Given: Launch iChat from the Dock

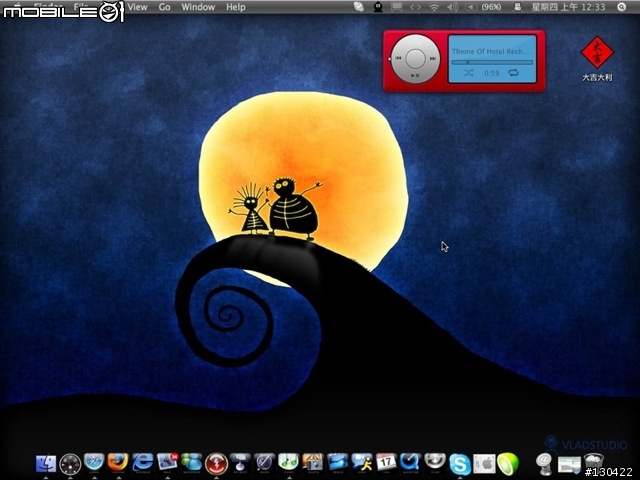Looking at the screenshot, I should pyautogui.click(x=362, y=463).
